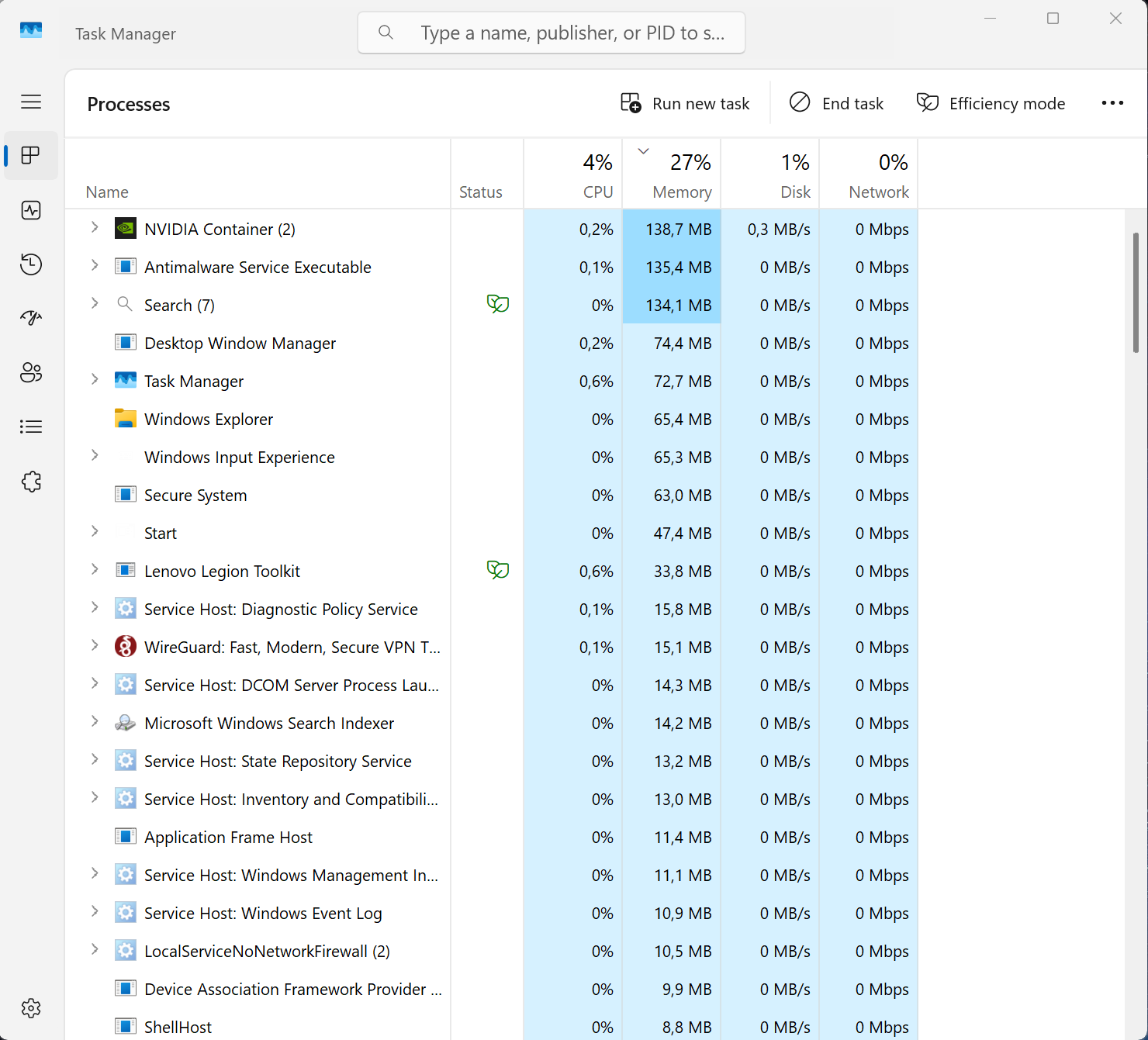Expand WireGuard process row

click(95, 645)
